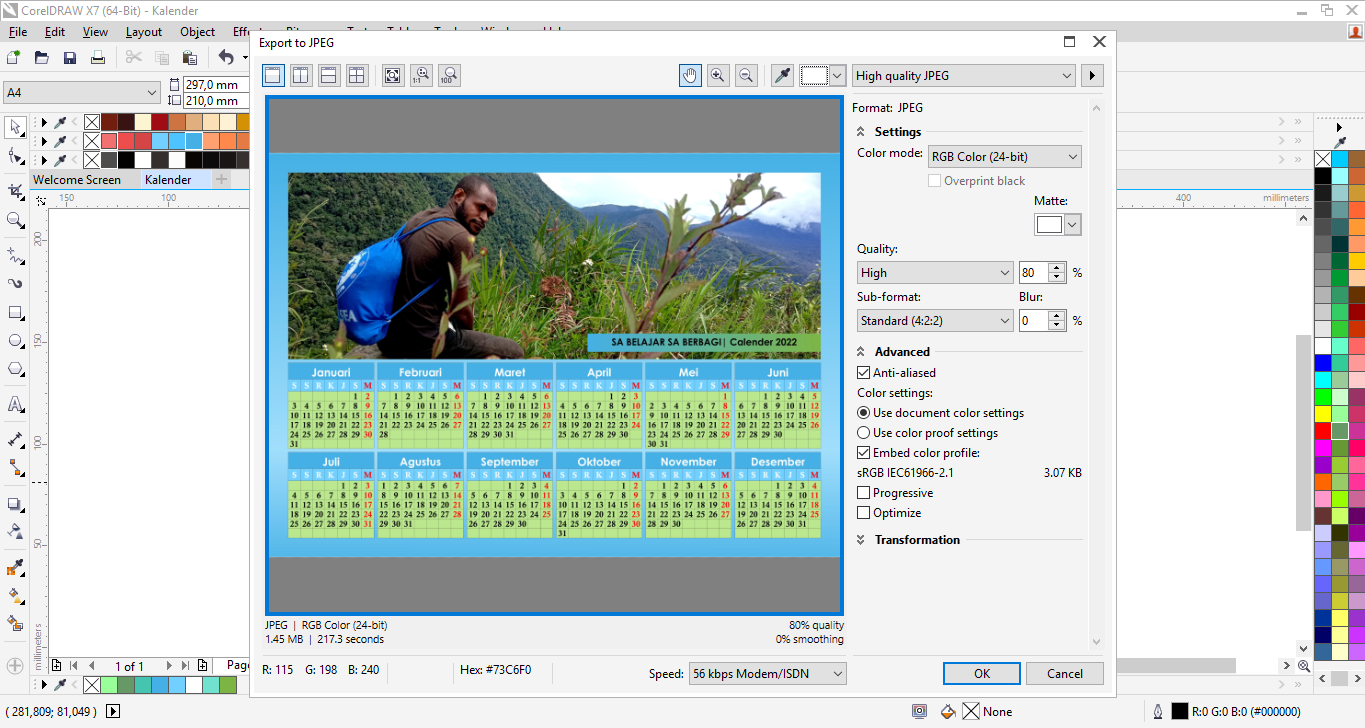The height and width of the screenshot is (728, 1365).
Task: Click the Open folder icon in toolbar
Action: [42, 58]
